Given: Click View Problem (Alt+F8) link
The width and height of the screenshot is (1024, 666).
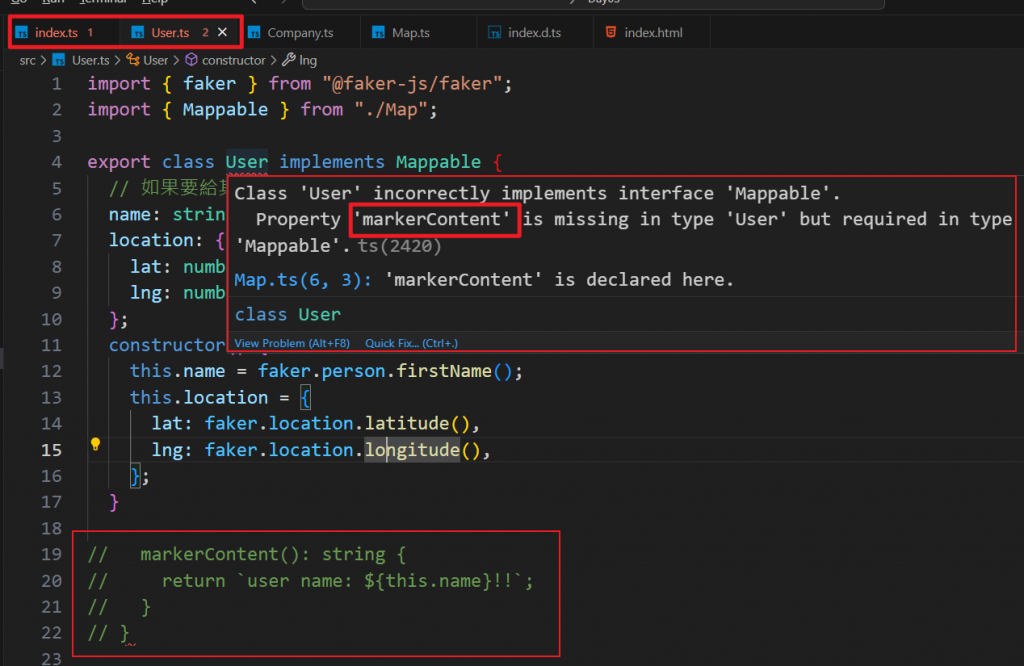Looking at the screenshot, I should click(x=292, y=343).
